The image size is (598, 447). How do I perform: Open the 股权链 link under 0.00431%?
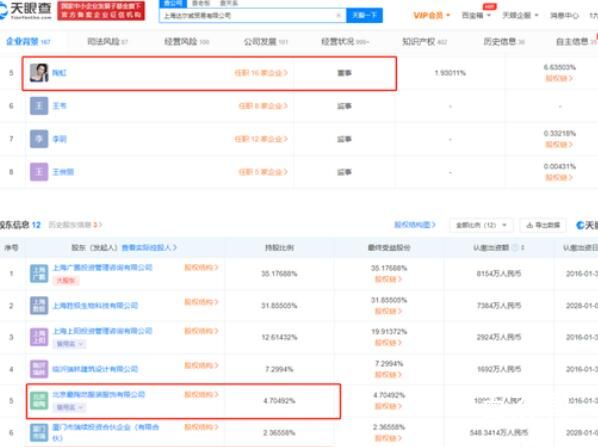(559, 177)
